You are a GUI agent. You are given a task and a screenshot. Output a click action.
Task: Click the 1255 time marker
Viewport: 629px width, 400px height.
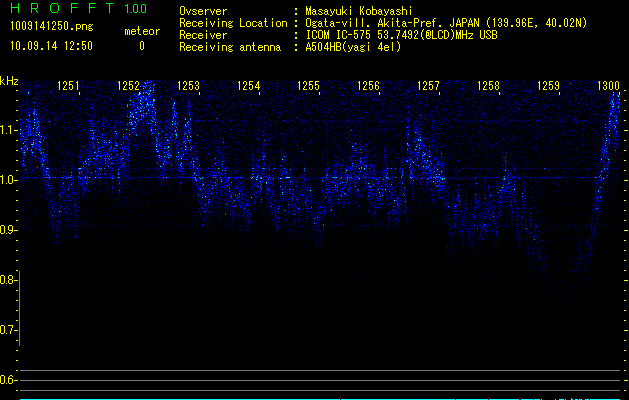click(308, 86)
